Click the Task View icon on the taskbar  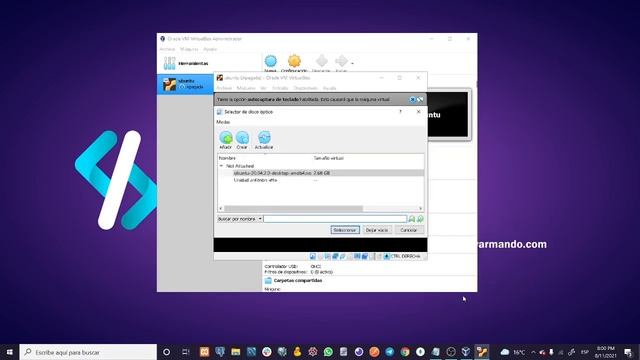tap(186, 352)
